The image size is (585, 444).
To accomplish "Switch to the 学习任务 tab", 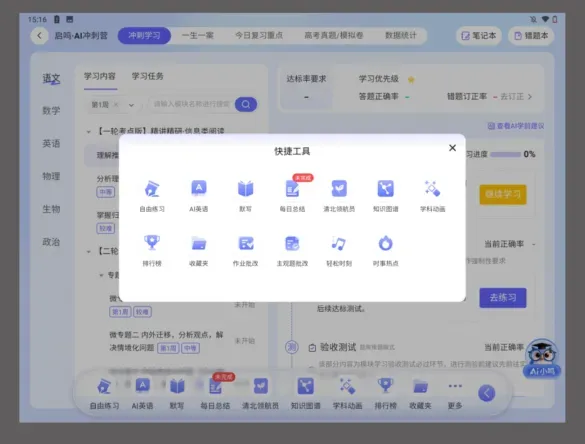I will point(148,76).
